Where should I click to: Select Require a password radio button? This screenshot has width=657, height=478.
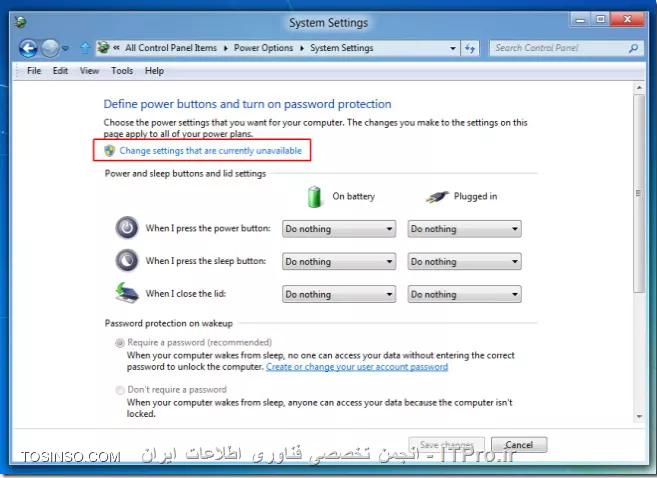pyautogui.click(x=120, y=343)
